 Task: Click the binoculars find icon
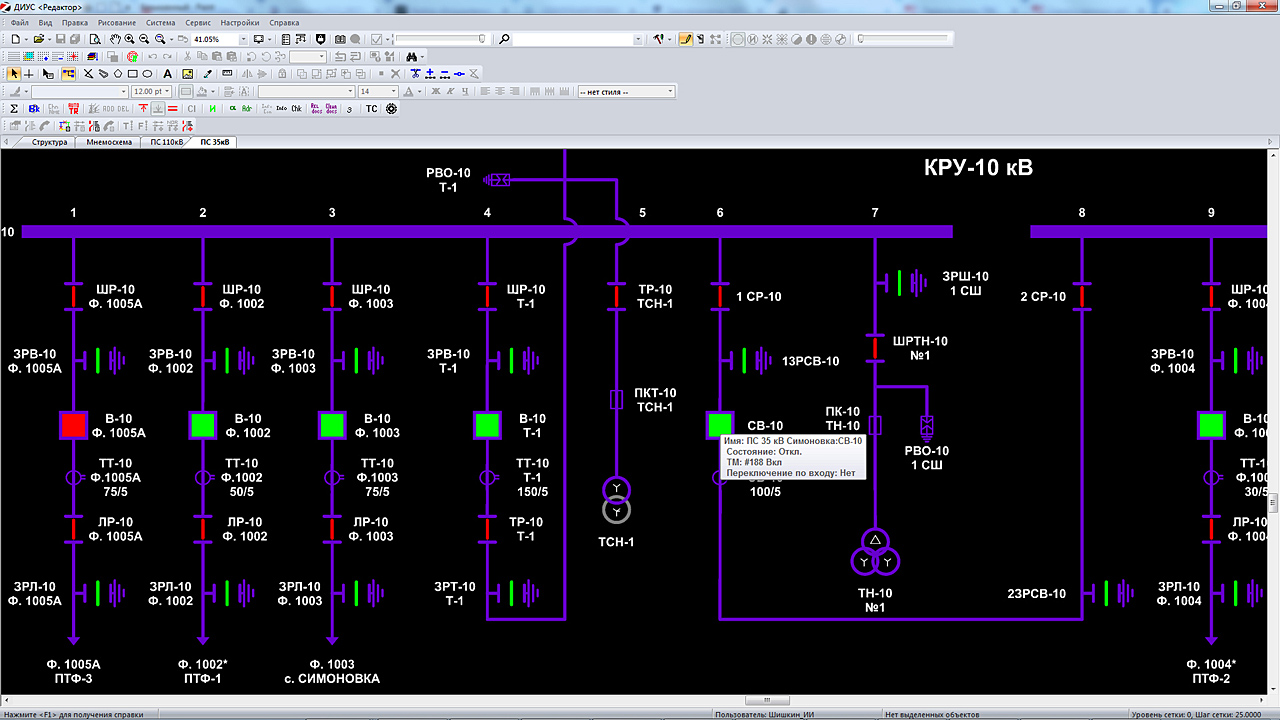[412, 57]
